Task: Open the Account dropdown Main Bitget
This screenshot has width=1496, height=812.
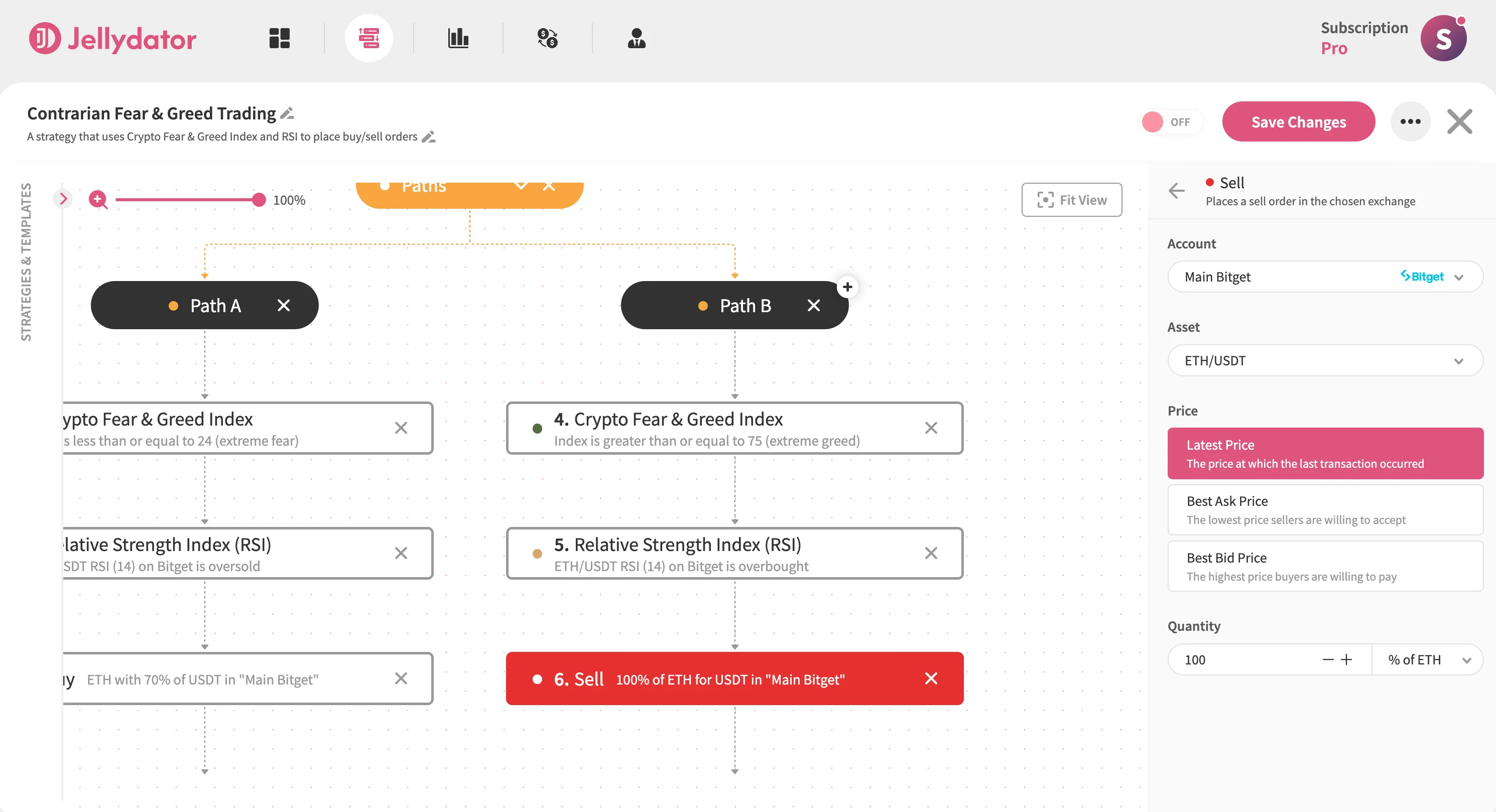Action: coord(1325,277)
